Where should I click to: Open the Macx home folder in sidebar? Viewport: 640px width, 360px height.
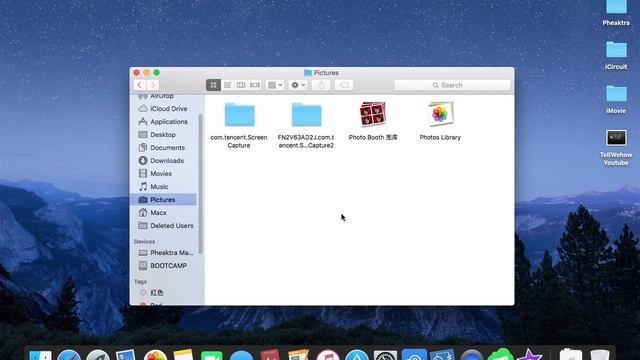[163, 213]
